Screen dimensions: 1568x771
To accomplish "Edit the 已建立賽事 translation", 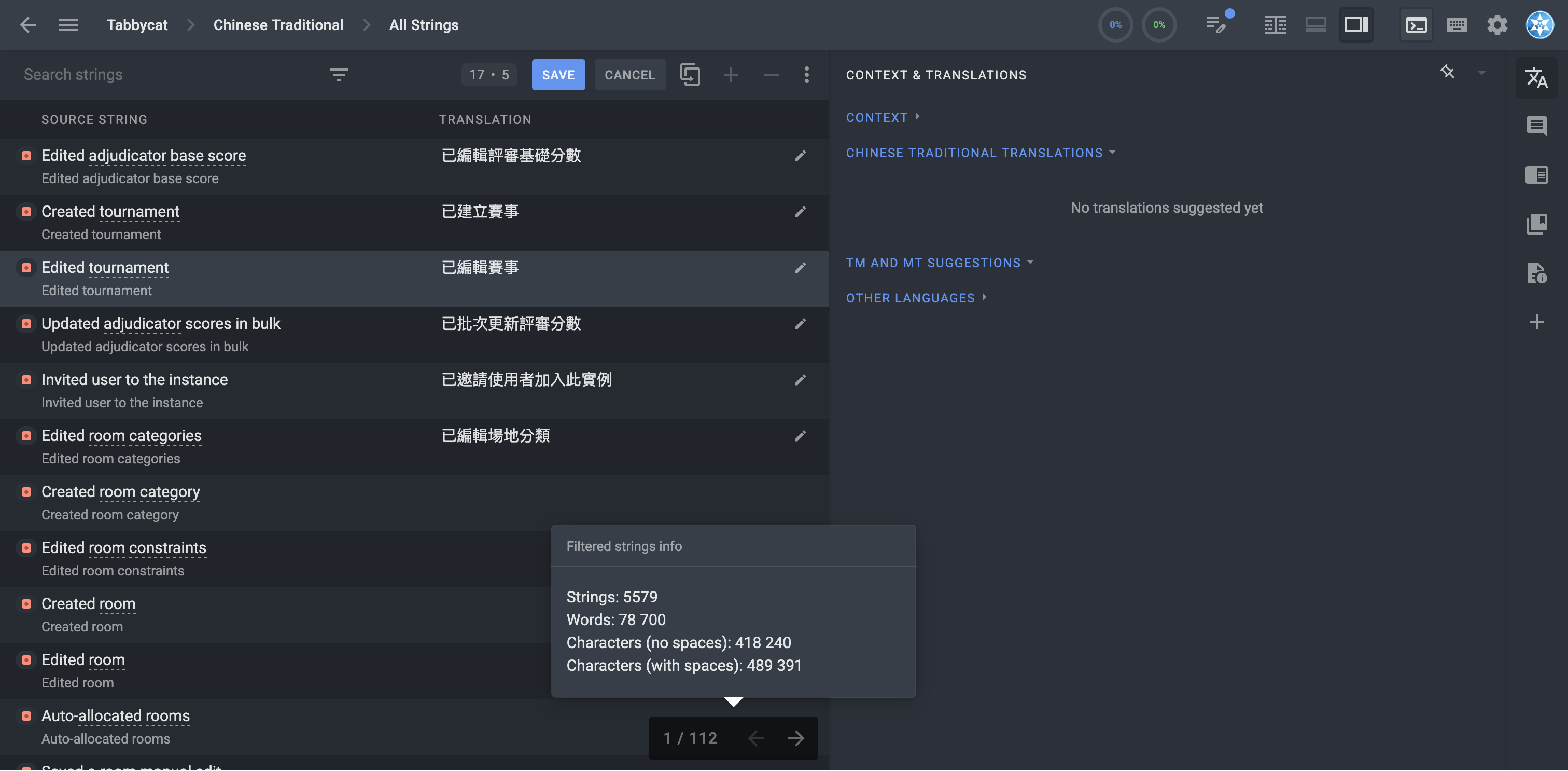I will [800, 212].
